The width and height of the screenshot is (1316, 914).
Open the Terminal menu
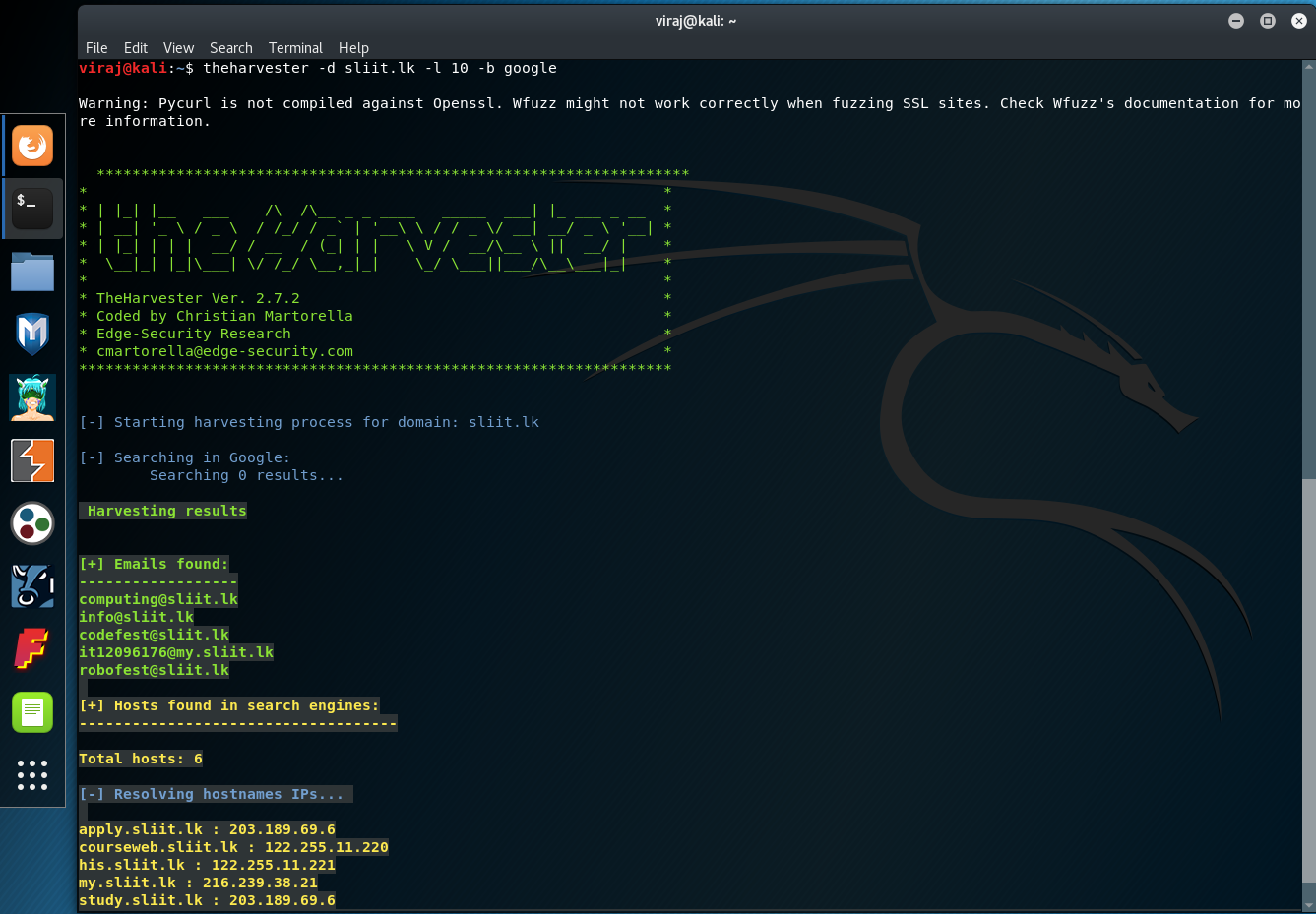click(295, 48)
